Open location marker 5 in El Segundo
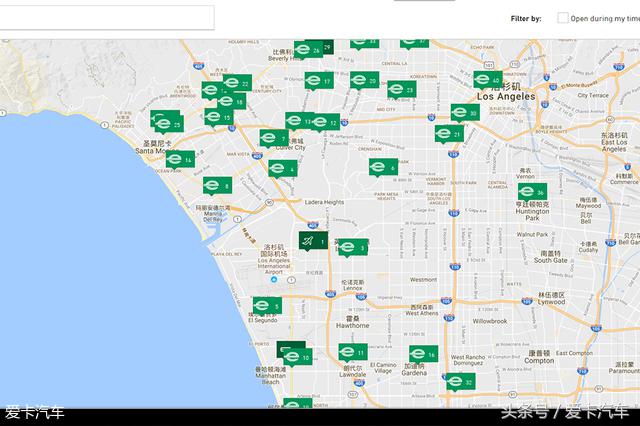This screenshot has width=640, height=426. (266, 305)
